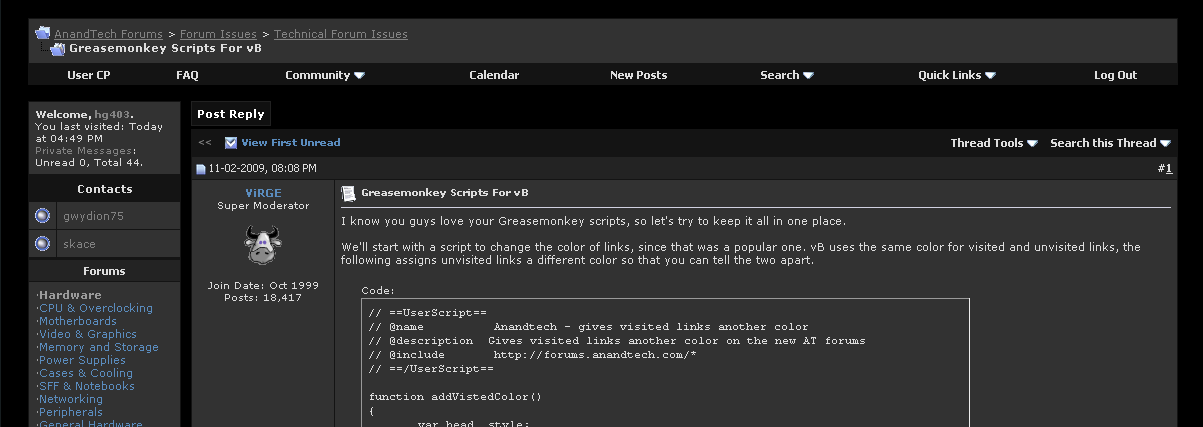
Task: Click the post date '11-02-2009, 08:08 PM'
Action: click(262, 168)
